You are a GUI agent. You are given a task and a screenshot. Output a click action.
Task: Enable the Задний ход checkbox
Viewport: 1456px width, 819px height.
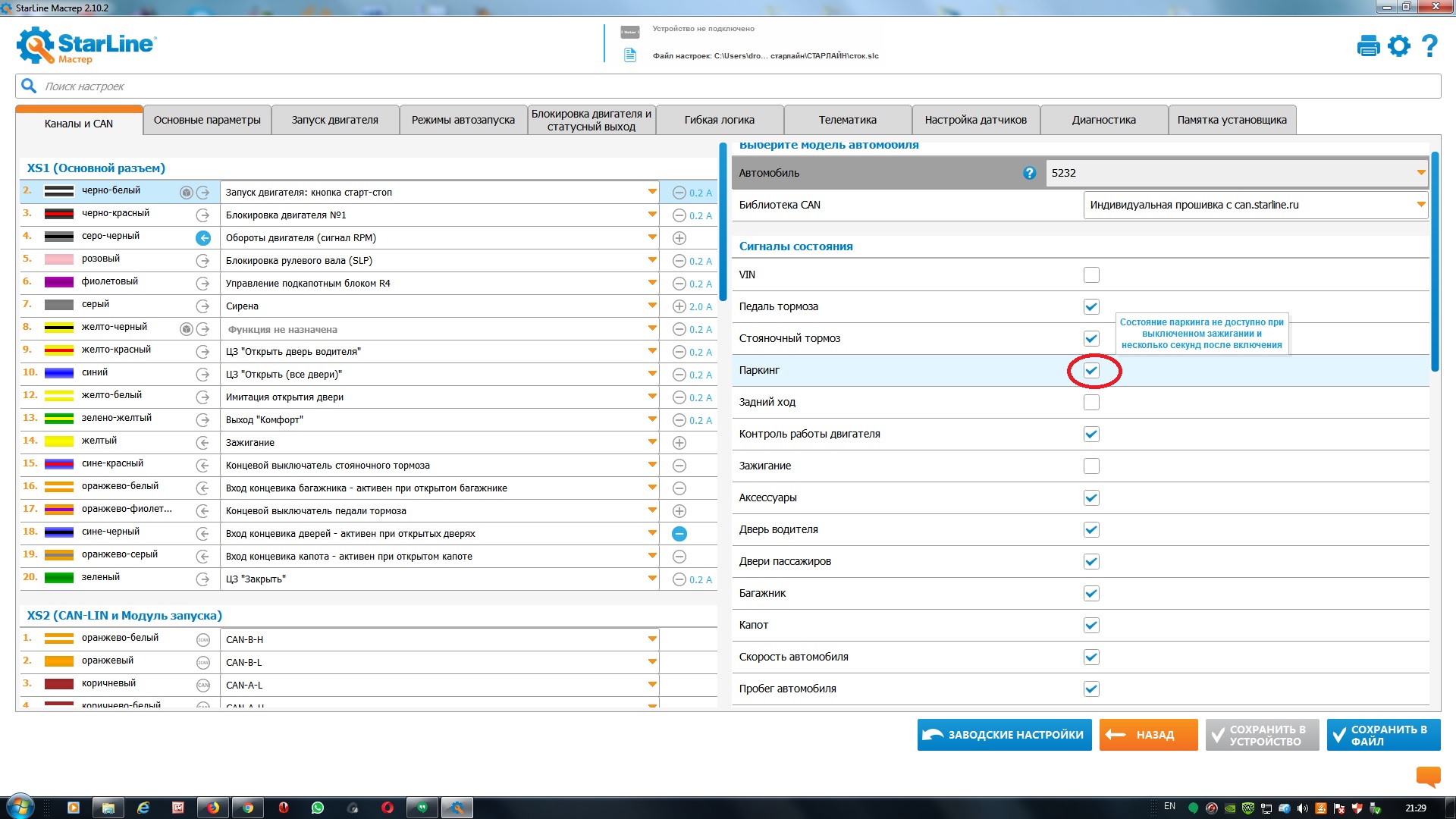pos(1091,402)
